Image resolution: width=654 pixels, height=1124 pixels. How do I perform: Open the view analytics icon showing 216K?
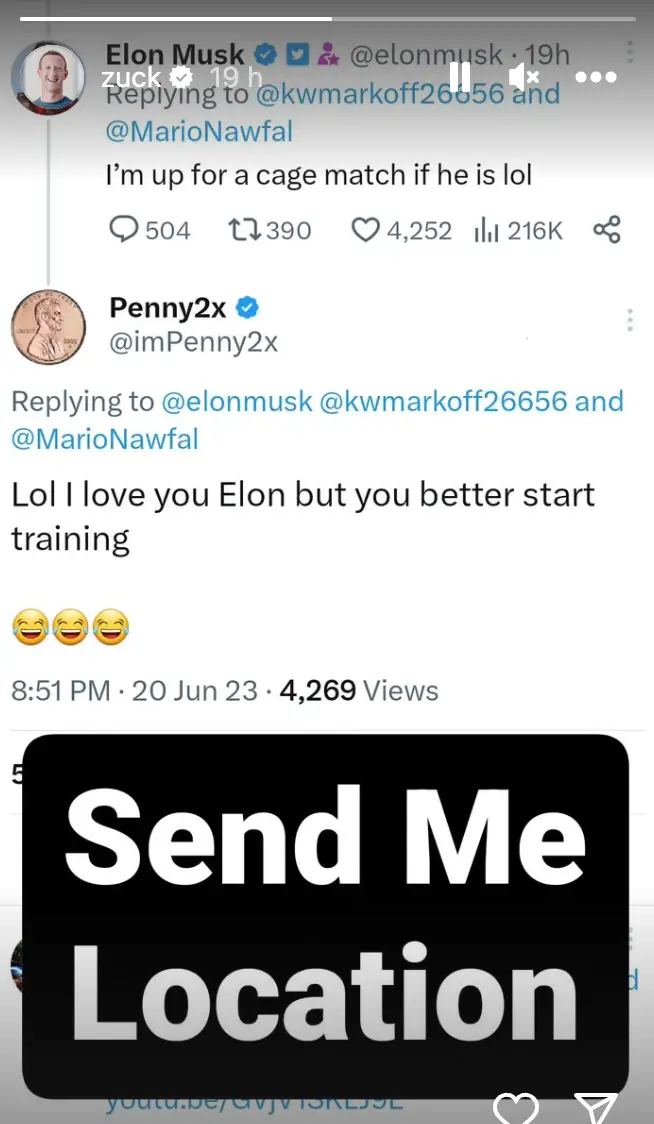coord(487,230)
